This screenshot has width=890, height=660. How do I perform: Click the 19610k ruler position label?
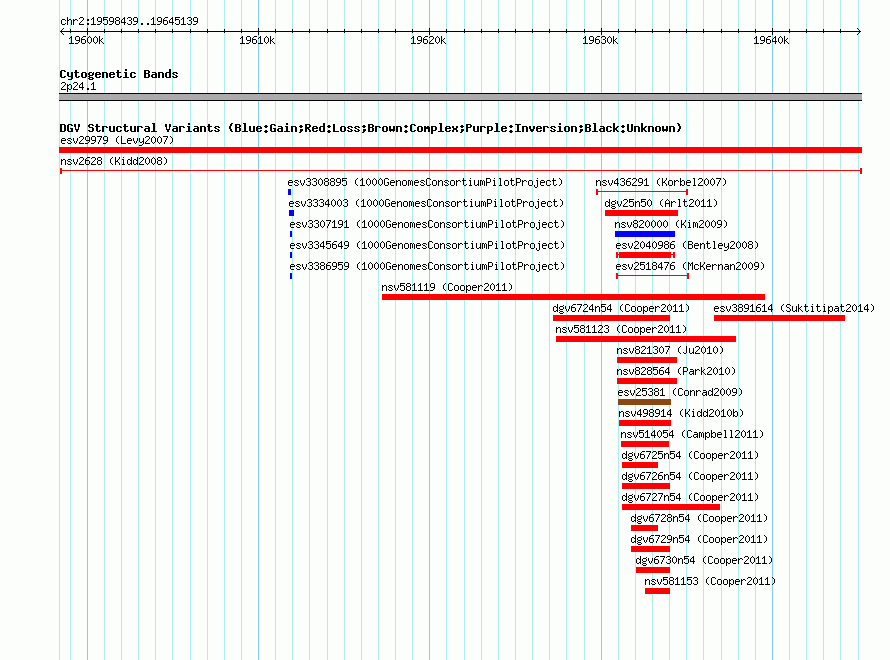(257, 40)
